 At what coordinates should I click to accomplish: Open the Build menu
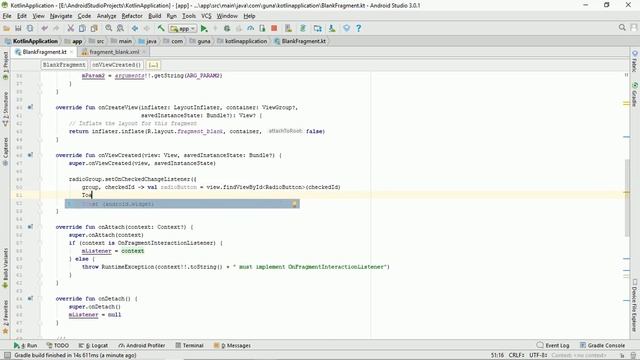(154, 16)
